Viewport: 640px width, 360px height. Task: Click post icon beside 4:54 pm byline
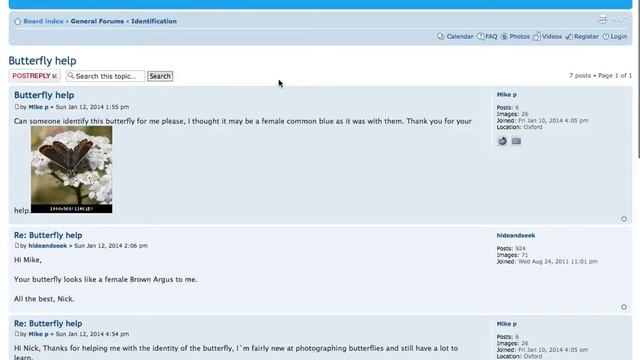point(17,334)
